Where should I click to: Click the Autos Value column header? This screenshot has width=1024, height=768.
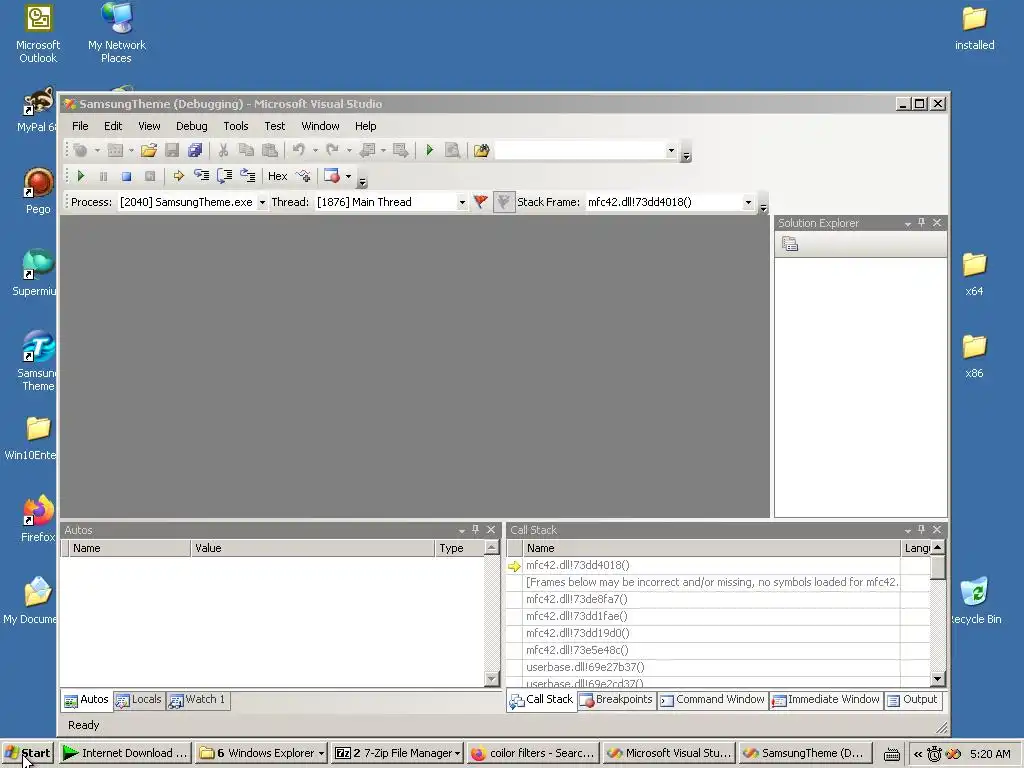tap(313, 548)
